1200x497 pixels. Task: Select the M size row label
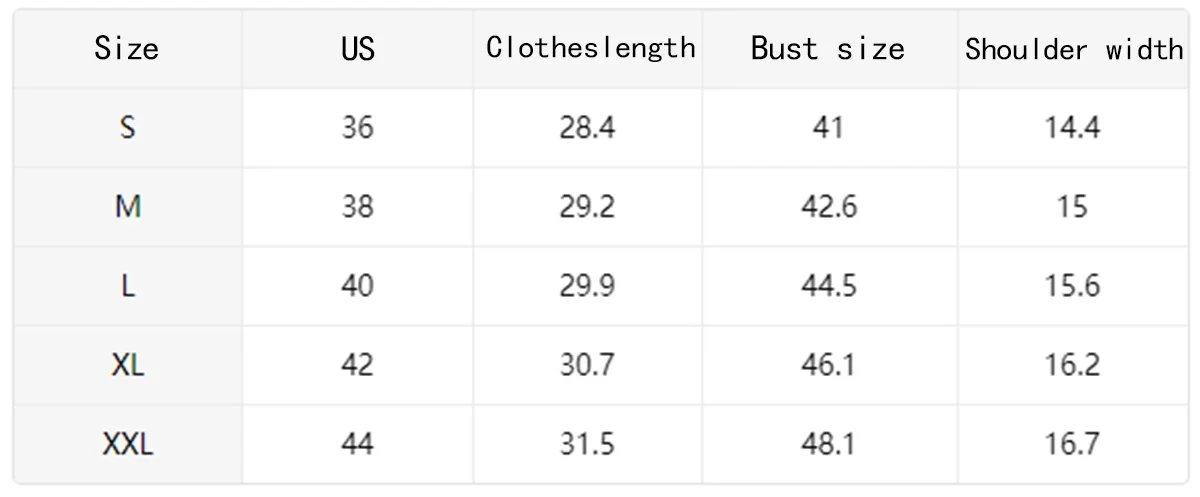pyautogui.click(x=127, y=206)
